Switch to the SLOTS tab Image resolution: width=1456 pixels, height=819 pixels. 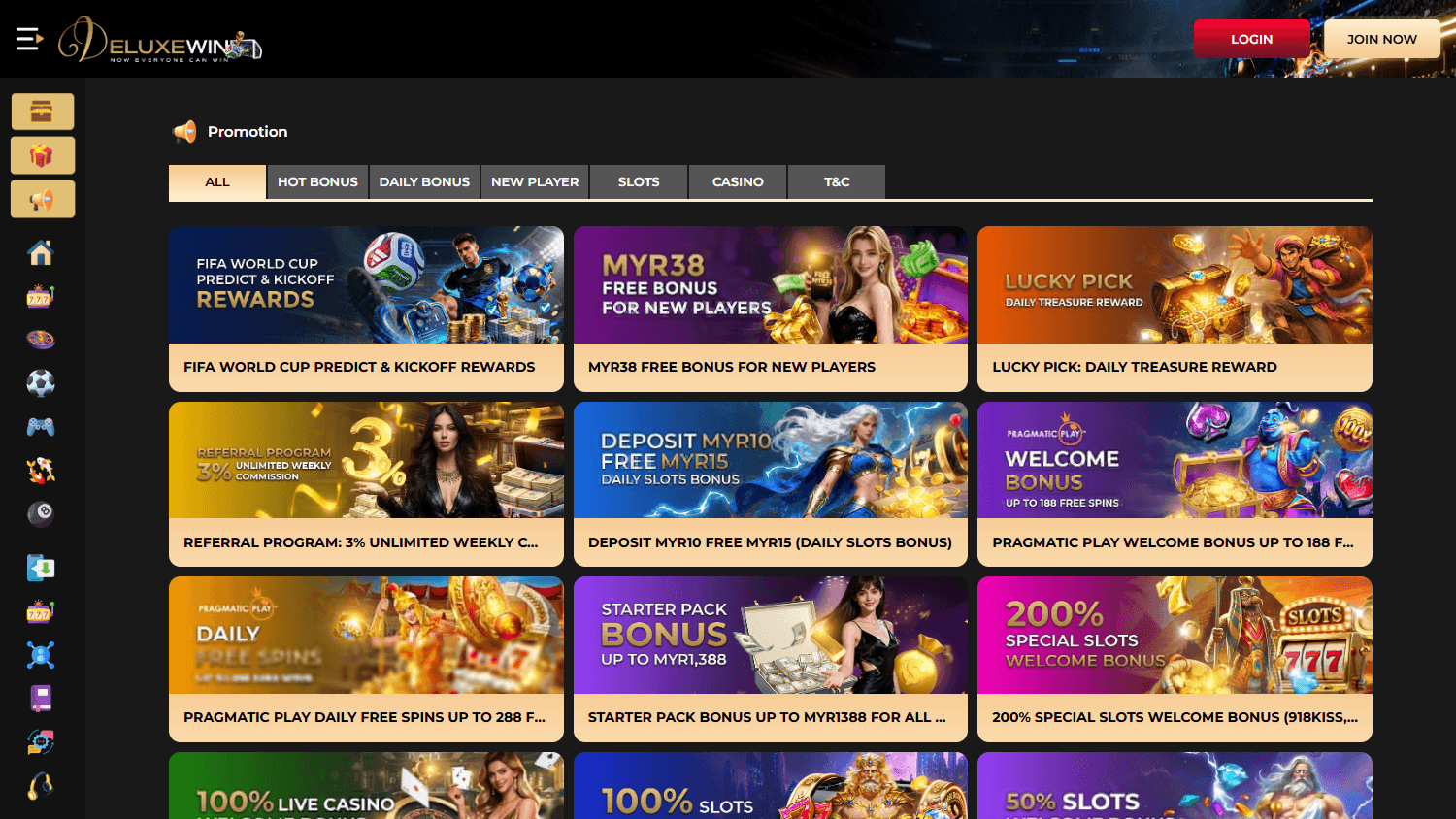[639, 182]
